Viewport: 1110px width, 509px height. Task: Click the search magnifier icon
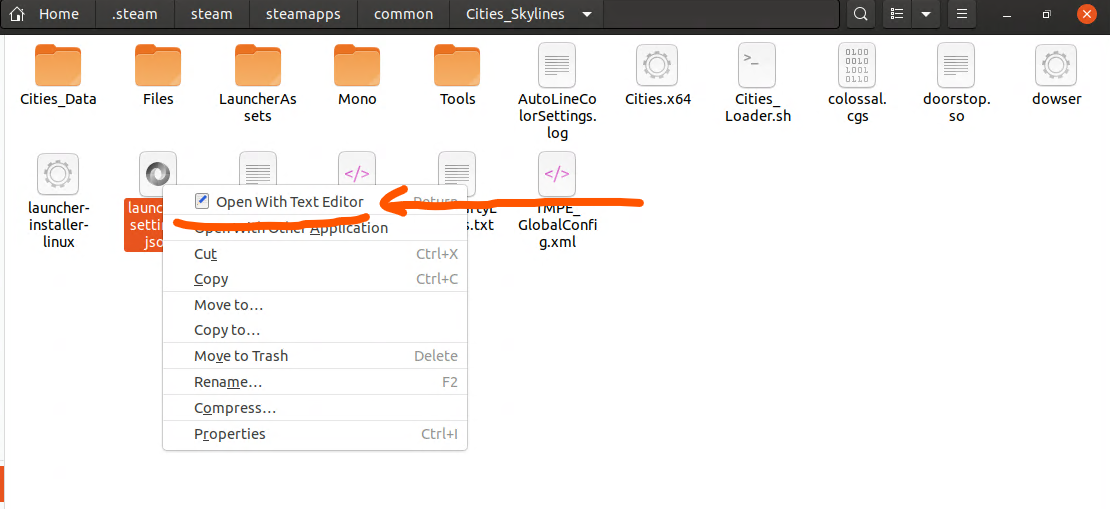pos(860,15)
